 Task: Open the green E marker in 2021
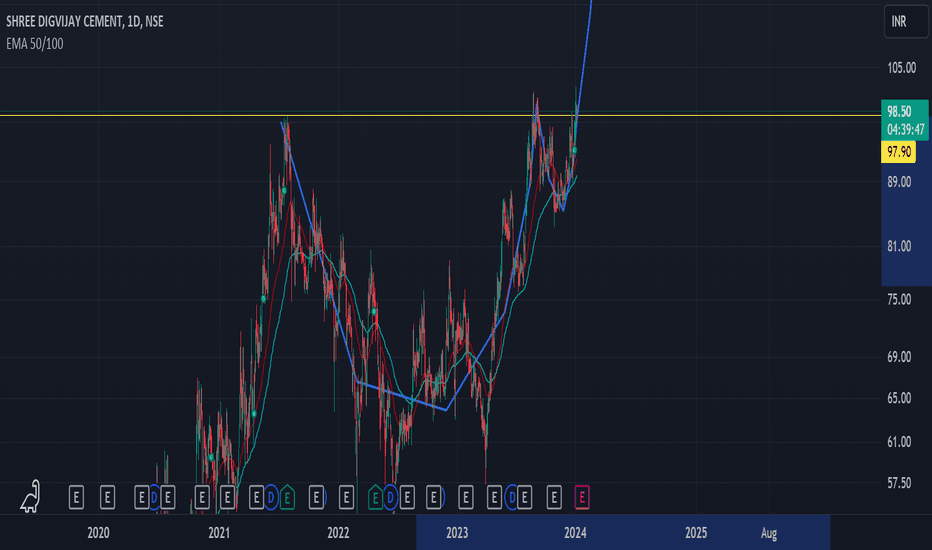[287, 497]
